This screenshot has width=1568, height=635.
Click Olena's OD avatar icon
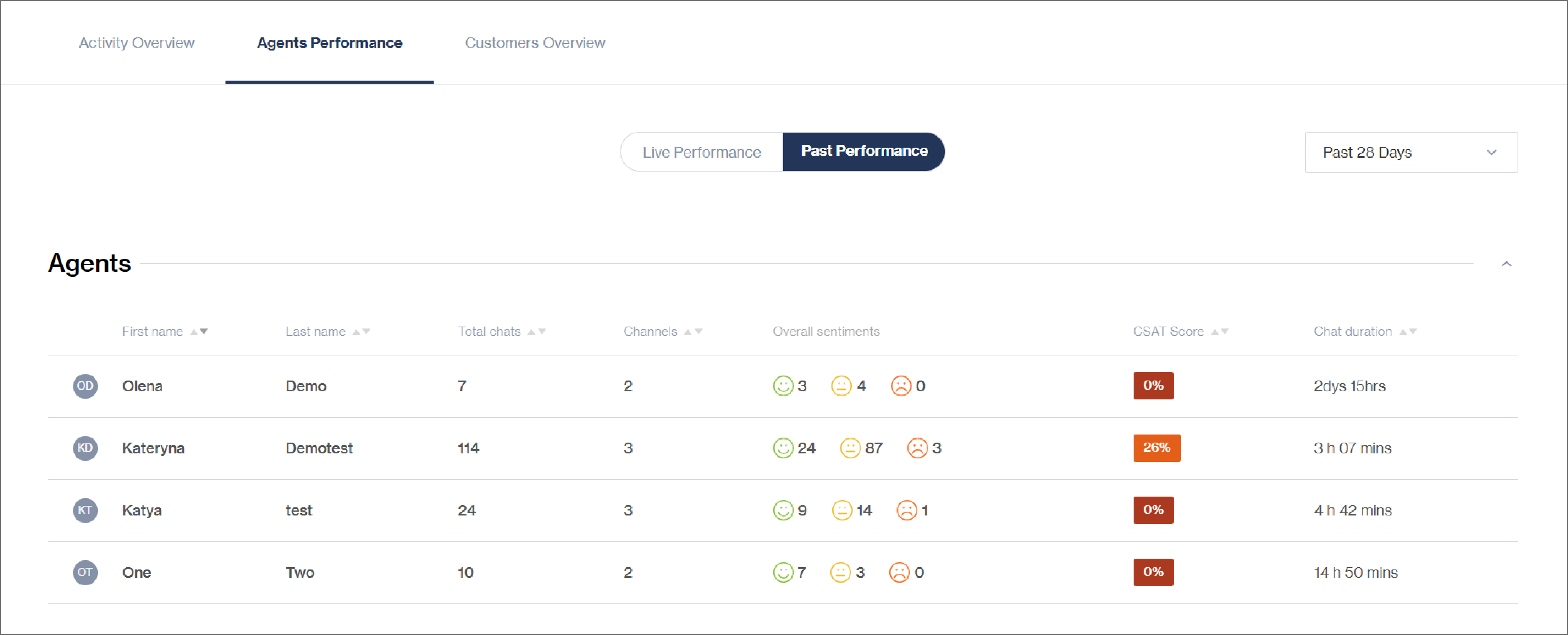coord(85,386)
